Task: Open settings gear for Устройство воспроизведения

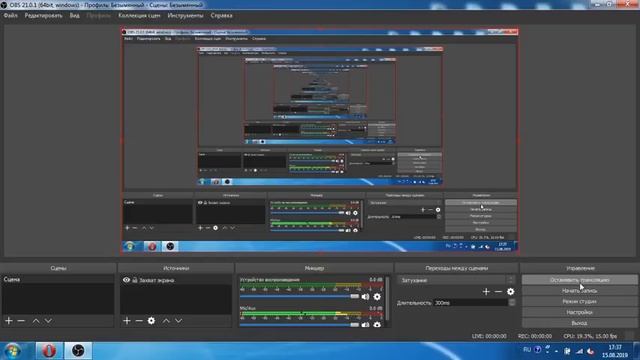Action: pyautogui.click(x=377, y=297)
